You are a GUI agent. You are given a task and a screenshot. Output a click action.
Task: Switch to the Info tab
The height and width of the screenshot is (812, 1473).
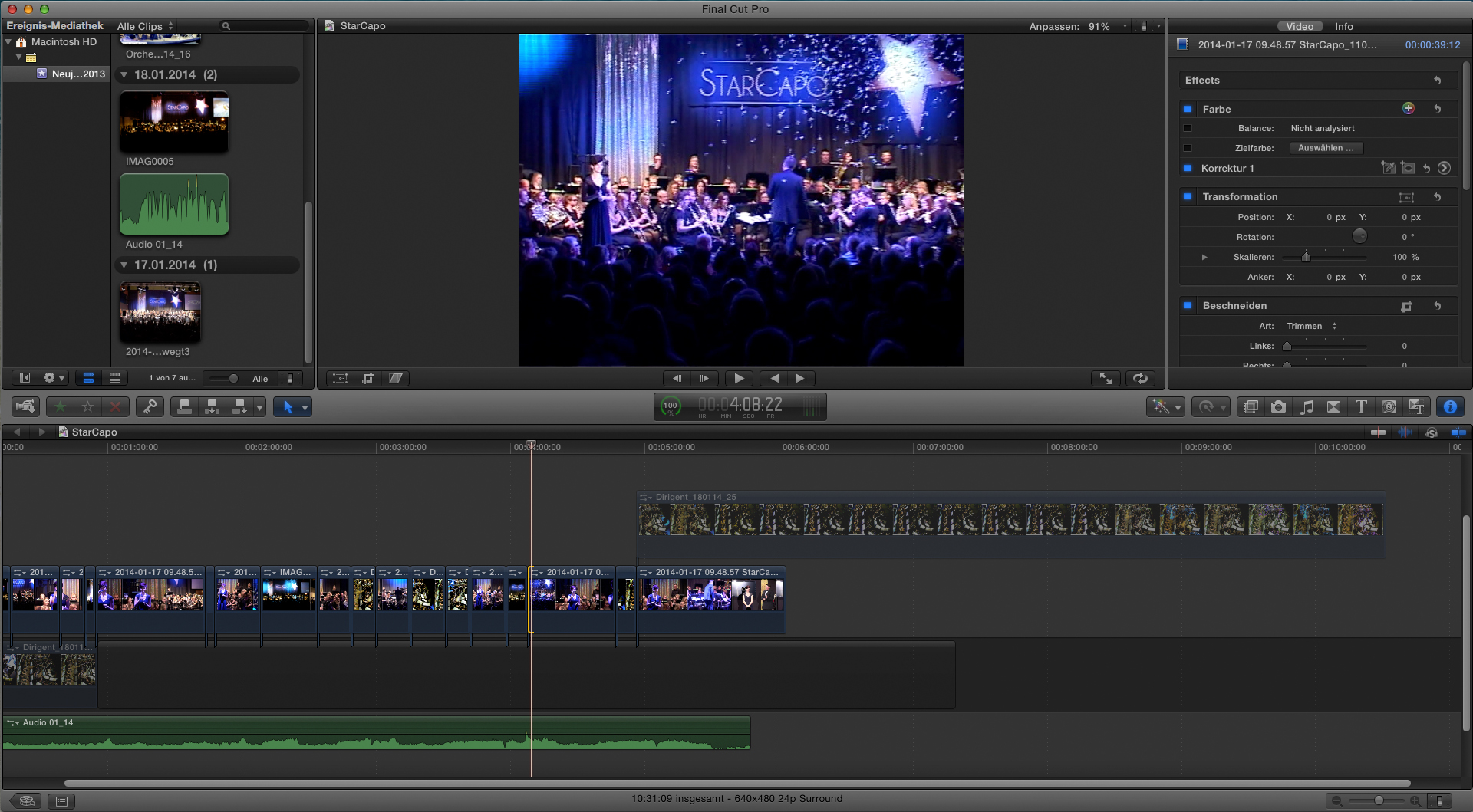[1343, 26]
